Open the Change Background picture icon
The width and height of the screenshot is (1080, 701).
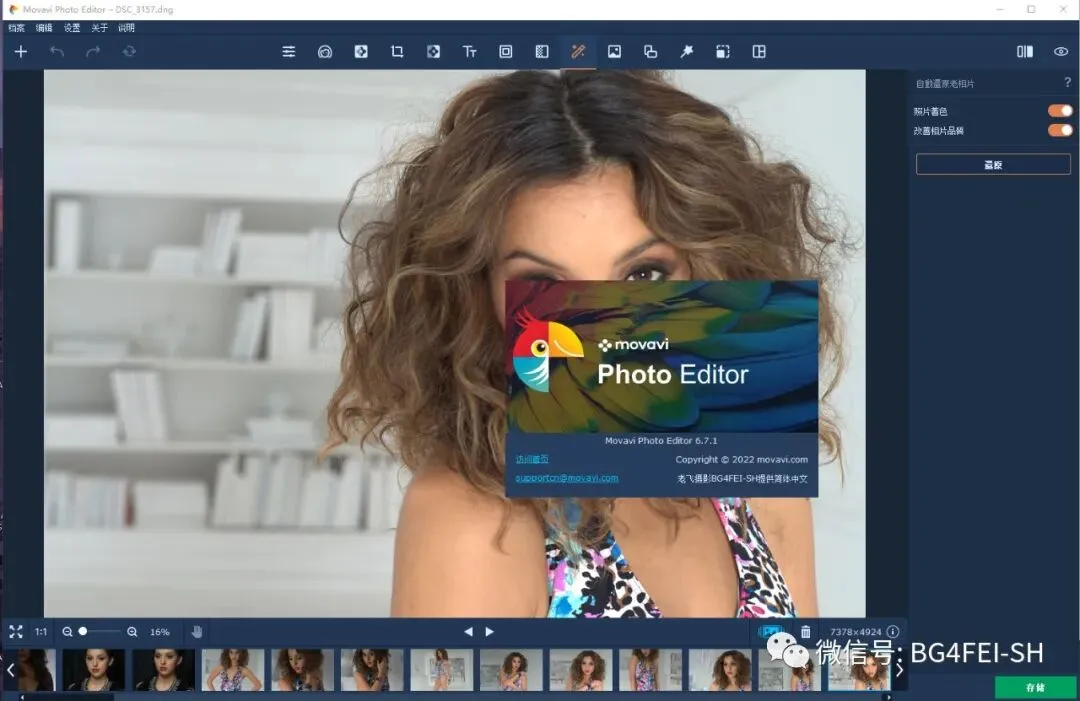[614, 52]
